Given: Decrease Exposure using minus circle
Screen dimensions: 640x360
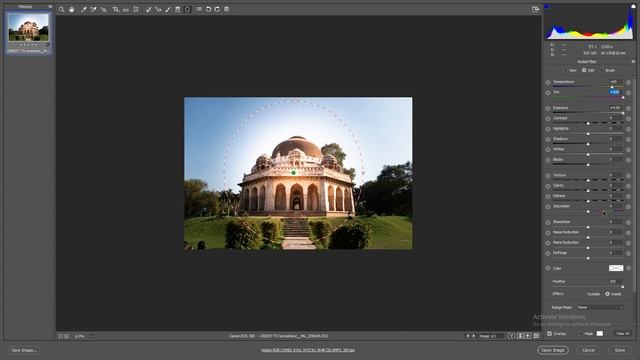Looking at the screenshot, I should (x=548, y=109).
